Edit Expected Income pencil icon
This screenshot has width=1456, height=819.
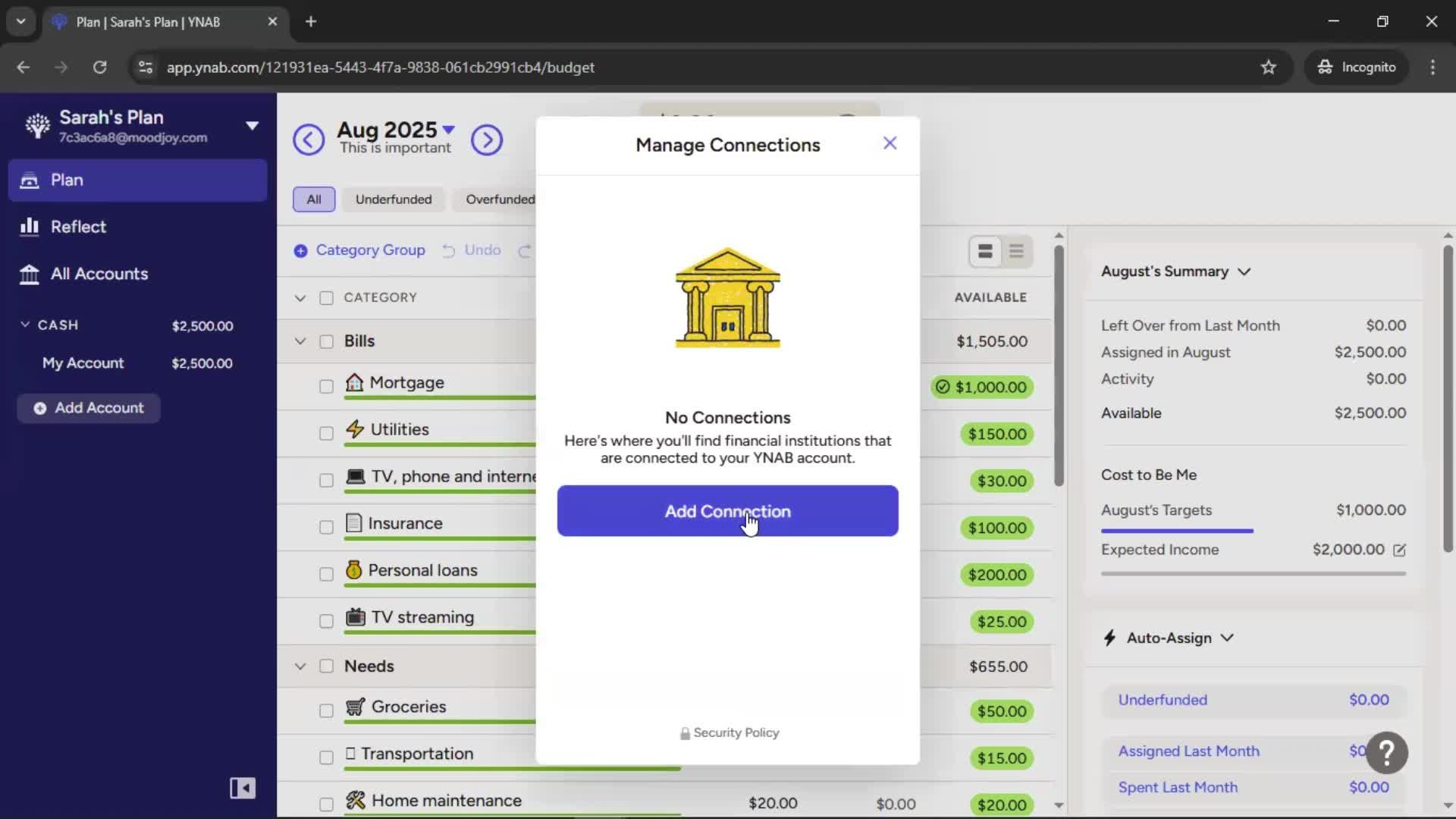1399,551
